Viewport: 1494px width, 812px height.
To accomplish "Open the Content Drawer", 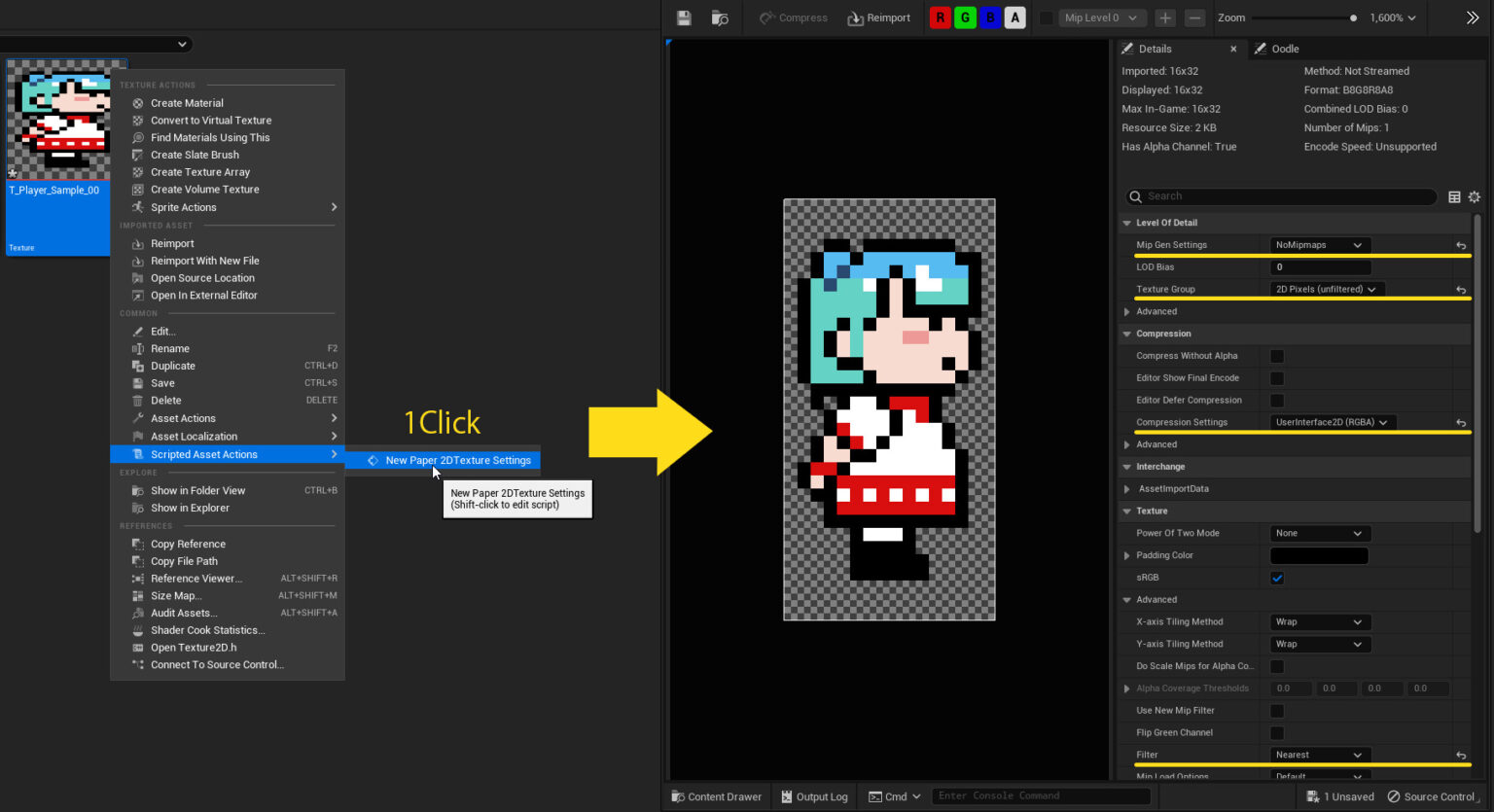I will pyautogui.click(x=716, y=795).
